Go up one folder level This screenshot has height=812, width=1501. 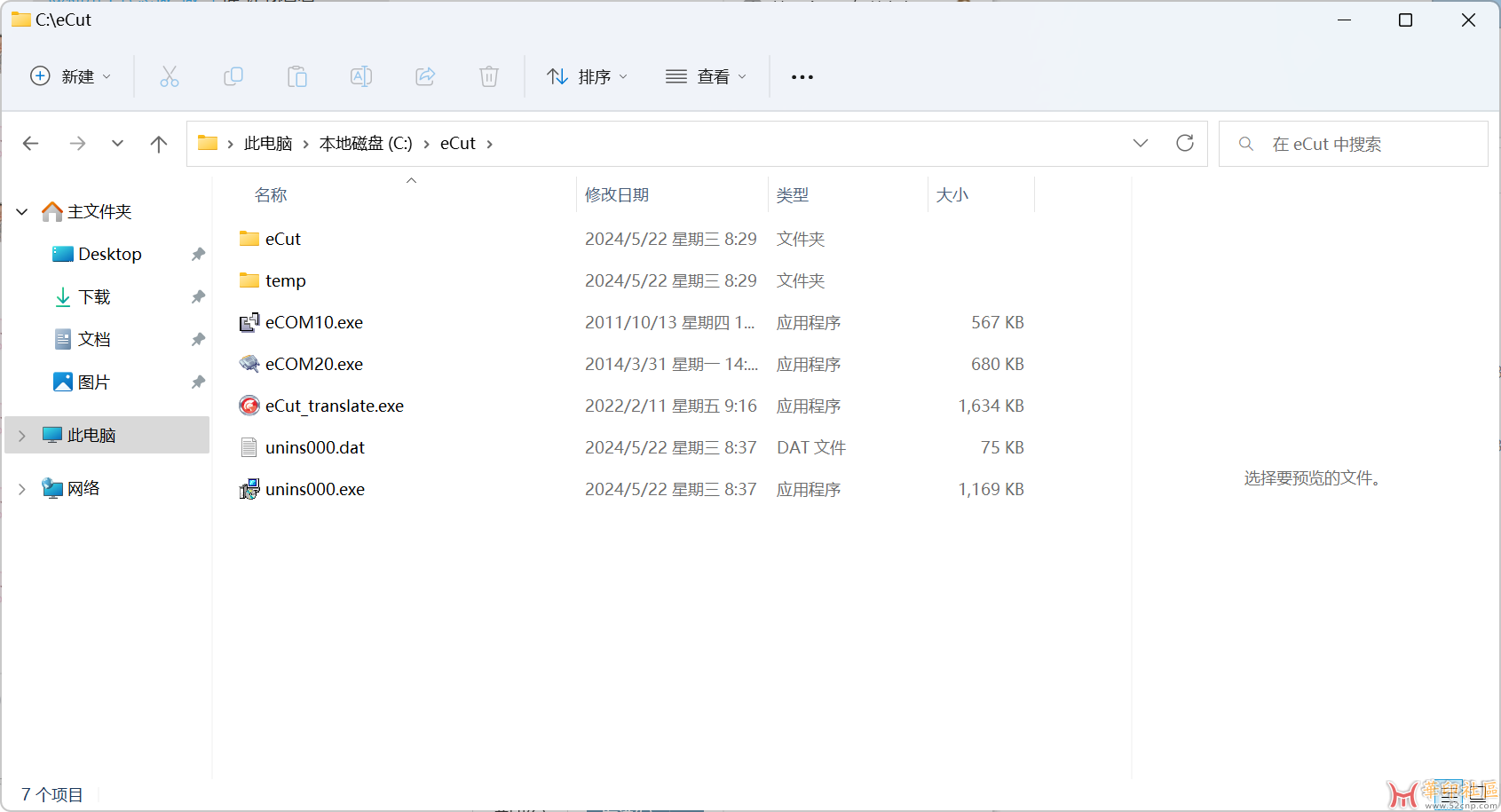click(x=159, y=144)
